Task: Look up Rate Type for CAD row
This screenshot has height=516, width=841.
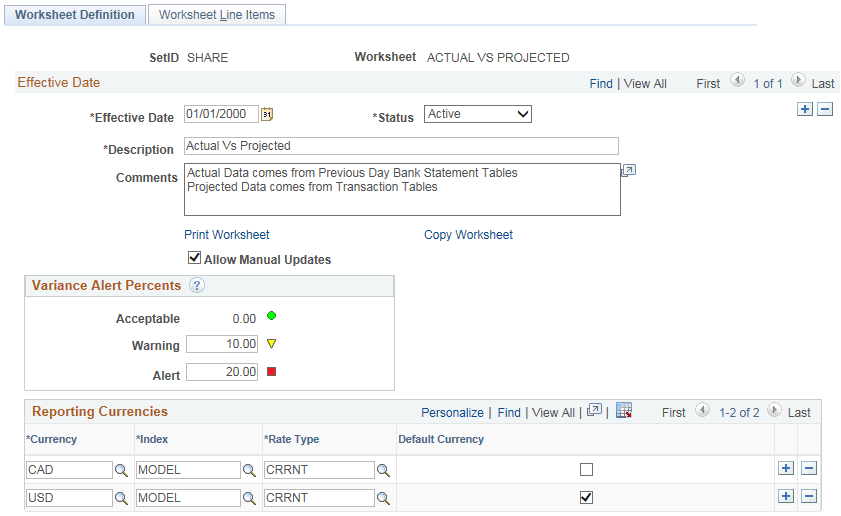Action: pos(383,470)
